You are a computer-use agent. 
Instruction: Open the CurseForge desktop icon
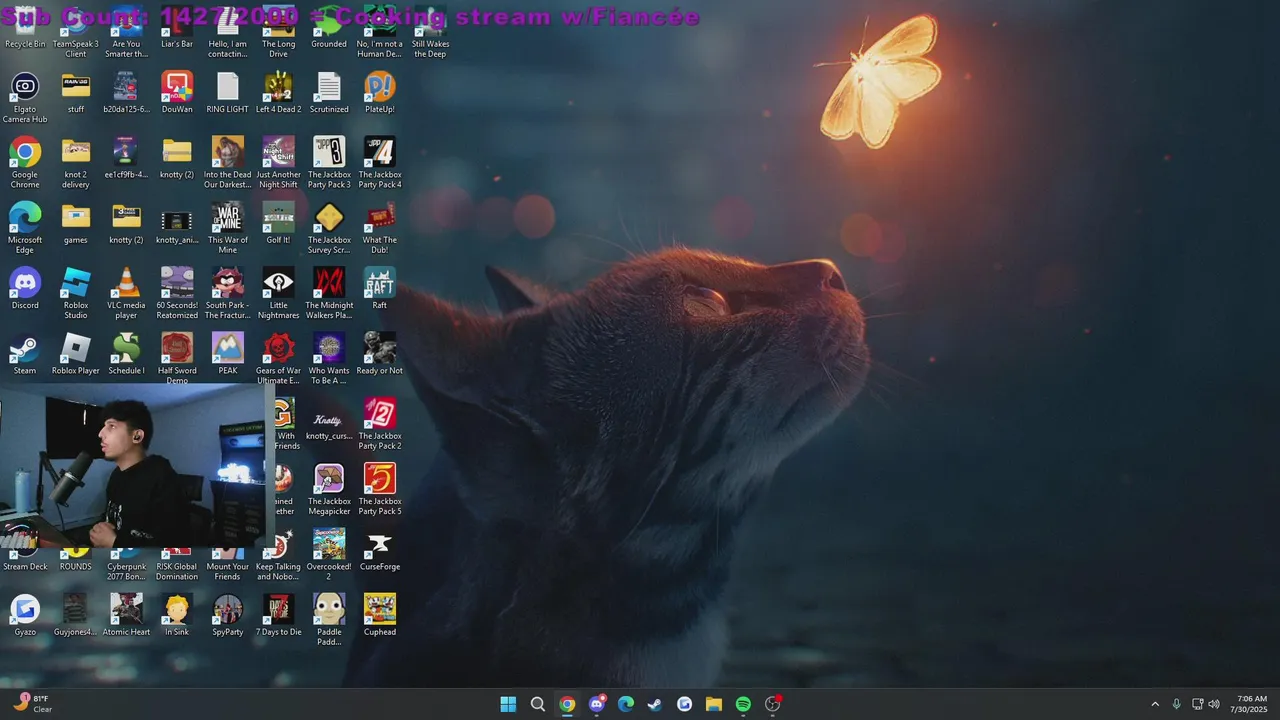[380, 549]
